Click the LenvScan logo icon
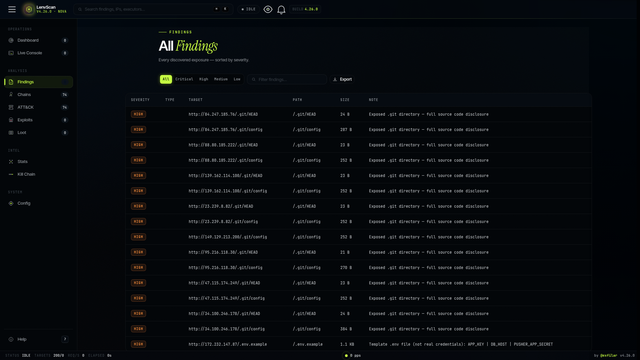The image size is (640, 360). (29, 9)
